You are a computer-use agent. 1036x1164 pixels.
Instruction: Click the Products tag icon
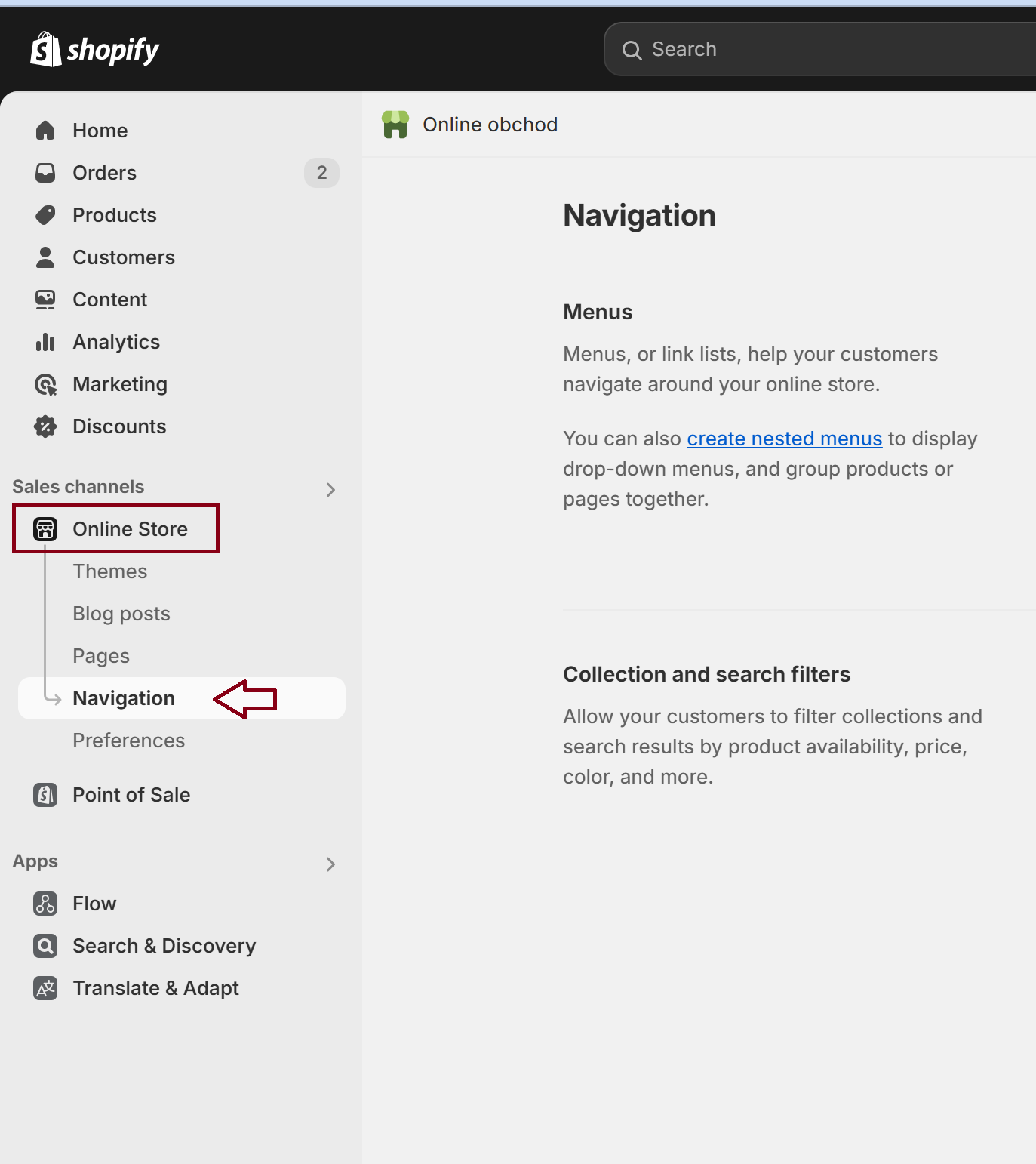click(45, 214)
